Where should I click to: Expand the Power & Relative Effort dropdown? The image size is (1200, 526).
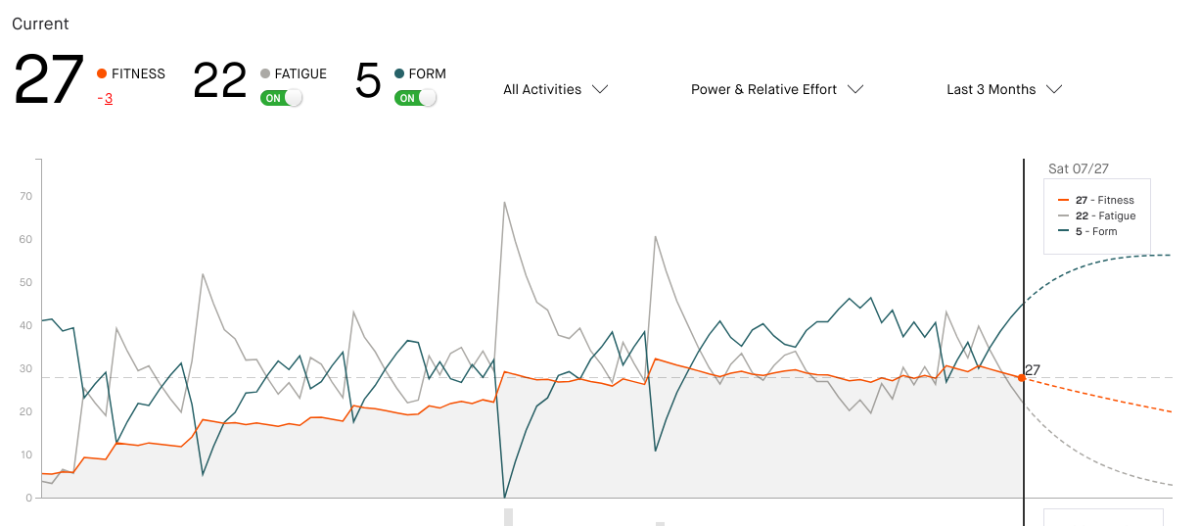click(776, 90)
